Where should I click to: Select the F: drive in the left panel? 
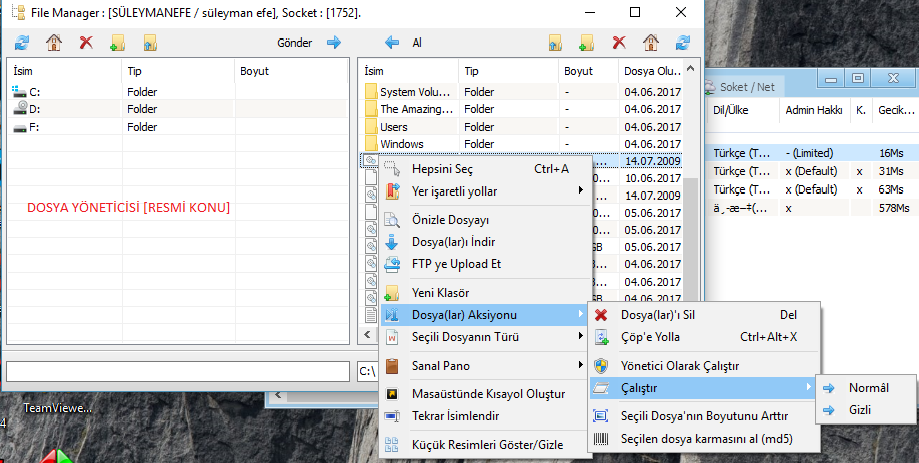pyautogui.click(x=177, y=127)
